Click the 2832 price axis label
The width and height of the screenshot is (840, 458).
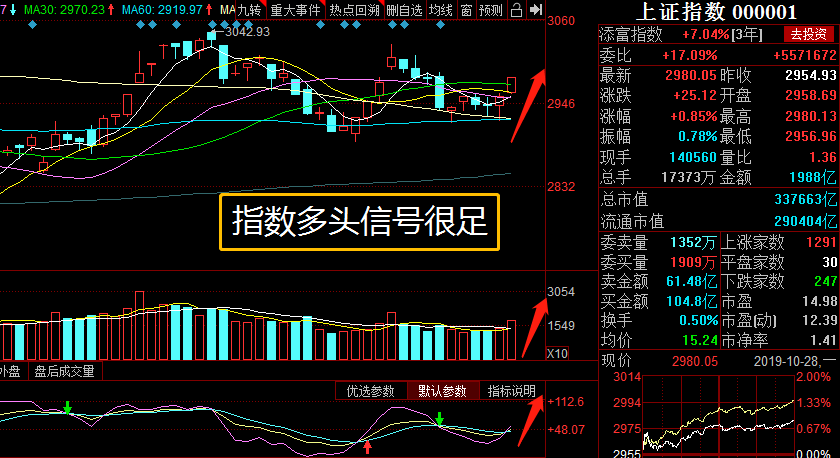coord(561,186)
